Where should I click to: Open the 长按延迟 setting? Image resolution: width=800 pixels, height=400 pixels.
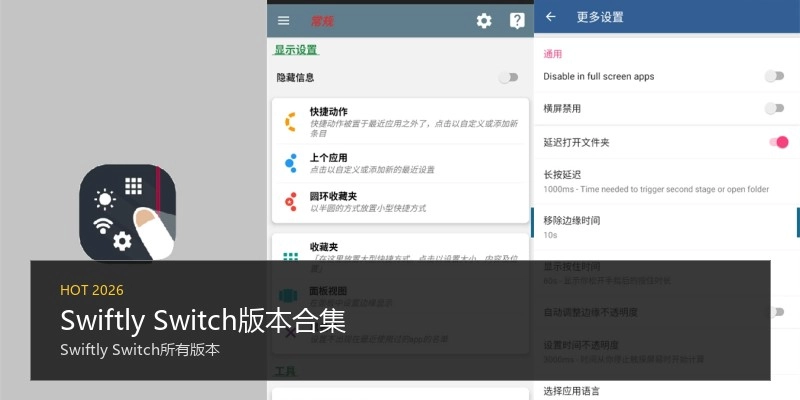(x=667, y=182)
